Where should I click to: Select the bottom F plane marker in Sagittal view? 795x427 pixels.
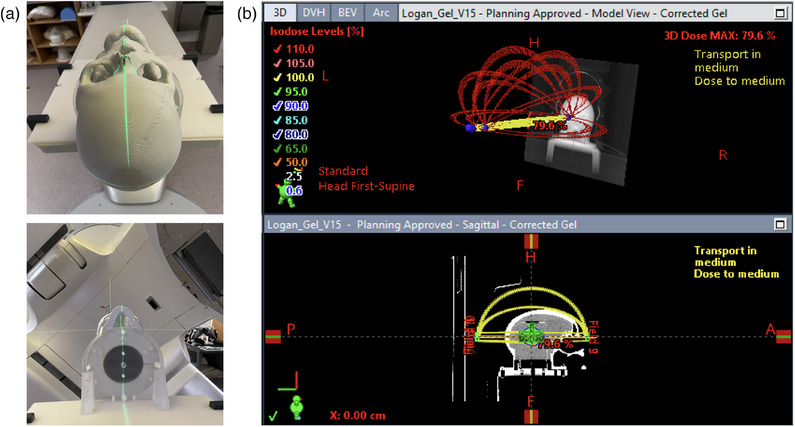coord(530,417)
